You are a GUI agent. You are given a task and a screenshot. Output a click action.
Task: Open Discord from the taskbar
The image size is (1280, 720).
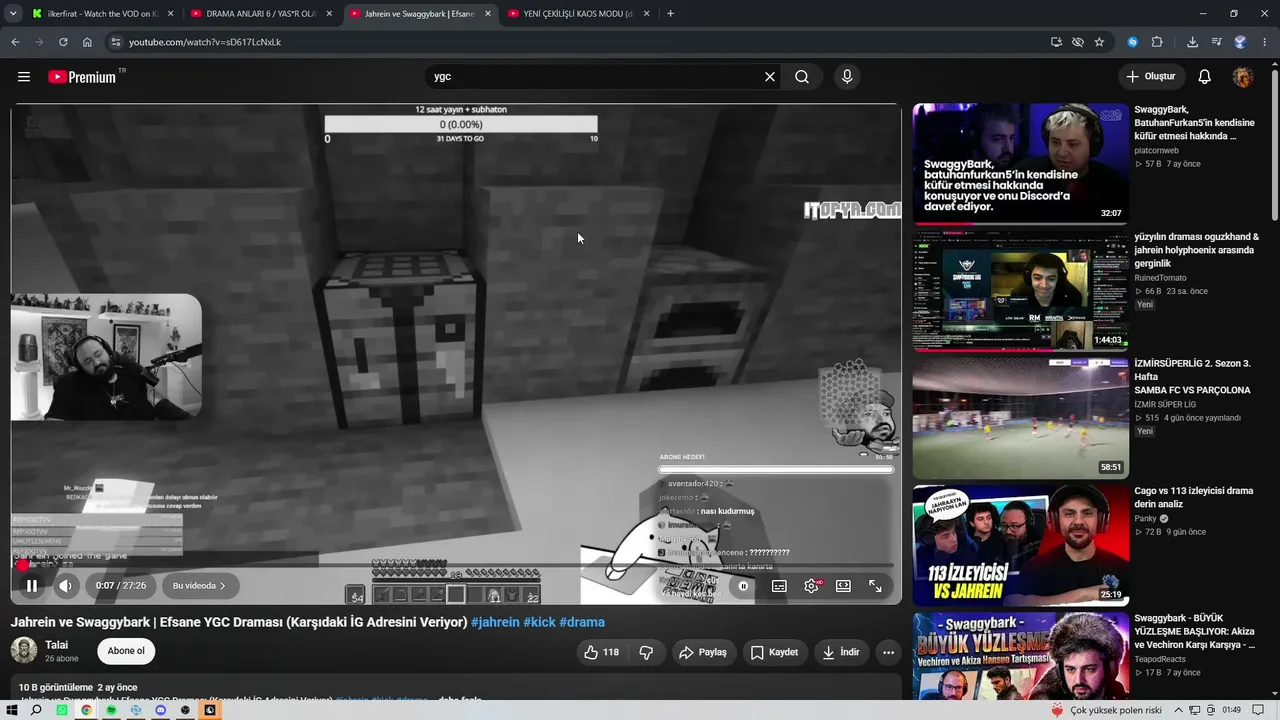tap(161, 710)
